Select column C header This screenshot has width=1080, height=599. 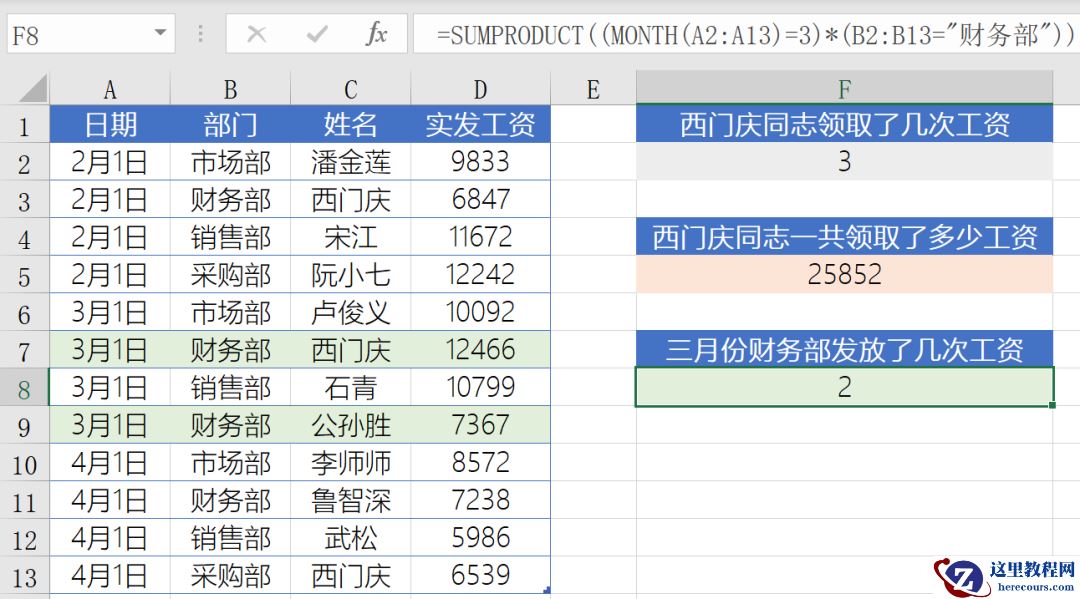(x=351, y=90)
